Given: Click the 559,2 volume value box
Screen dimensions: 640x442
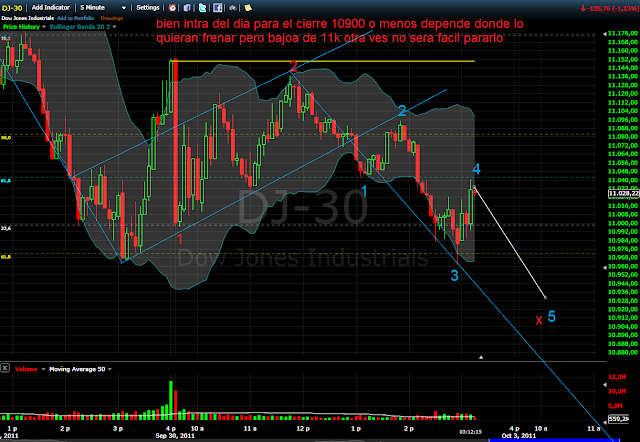Looking at the screenshot, I should click(617, 419).
